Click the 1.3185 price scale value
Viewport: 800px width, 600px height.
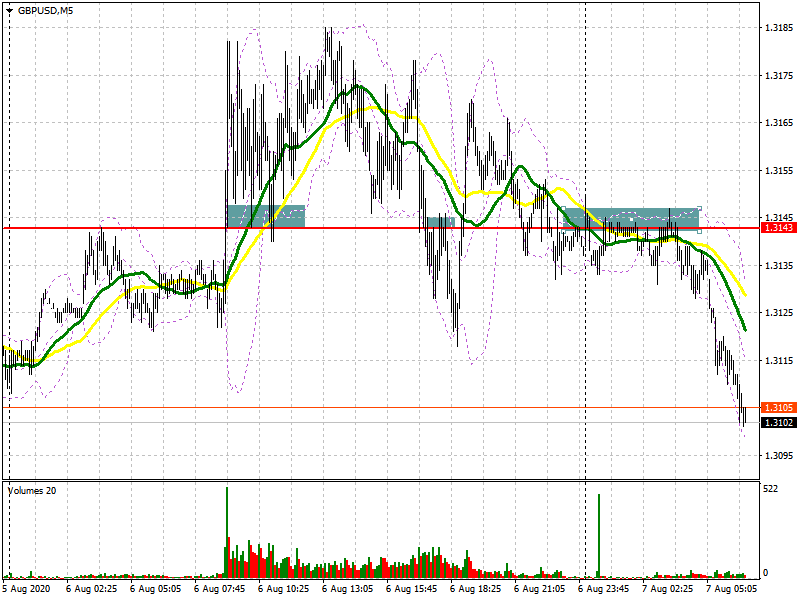click(x=779, y=28)
